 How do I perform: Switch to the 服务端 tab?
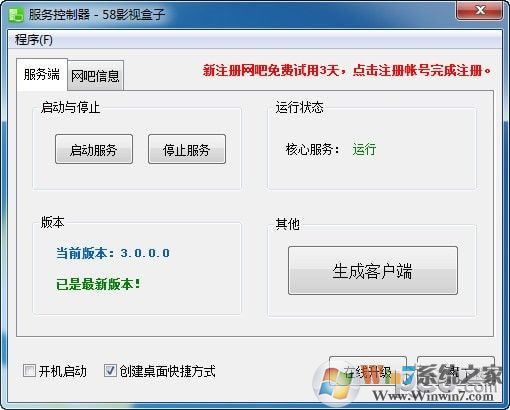[42, 74]
